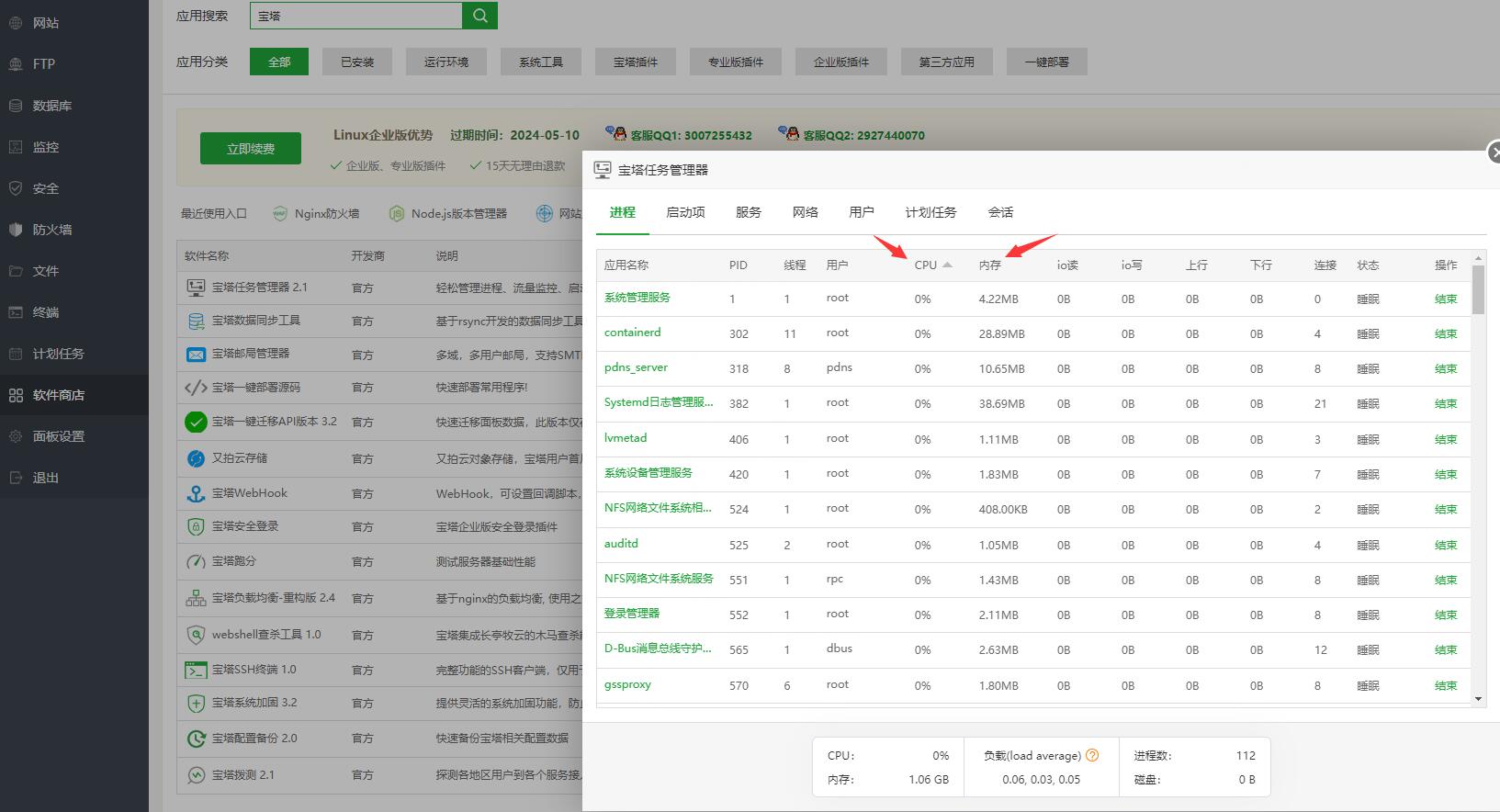Screen dimensions: 1500x812
Task: Click the 应用搜索 input field
Action: pos(356,16)
